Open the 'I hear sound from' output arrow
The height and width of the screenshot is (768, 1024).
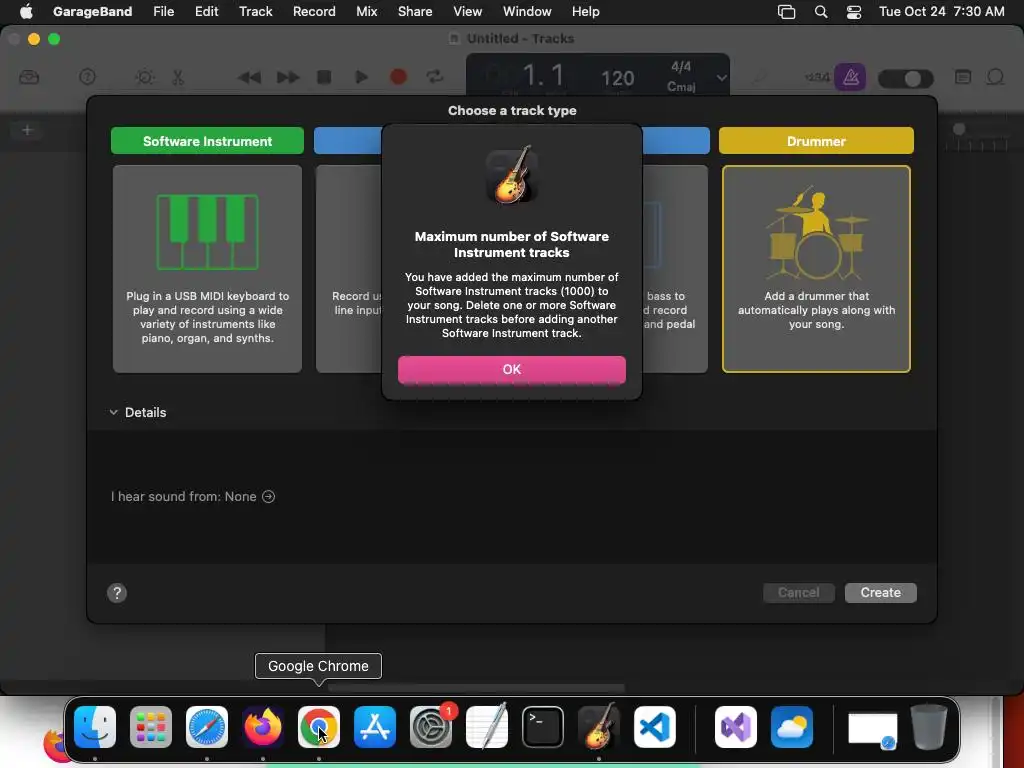point(268,496)
